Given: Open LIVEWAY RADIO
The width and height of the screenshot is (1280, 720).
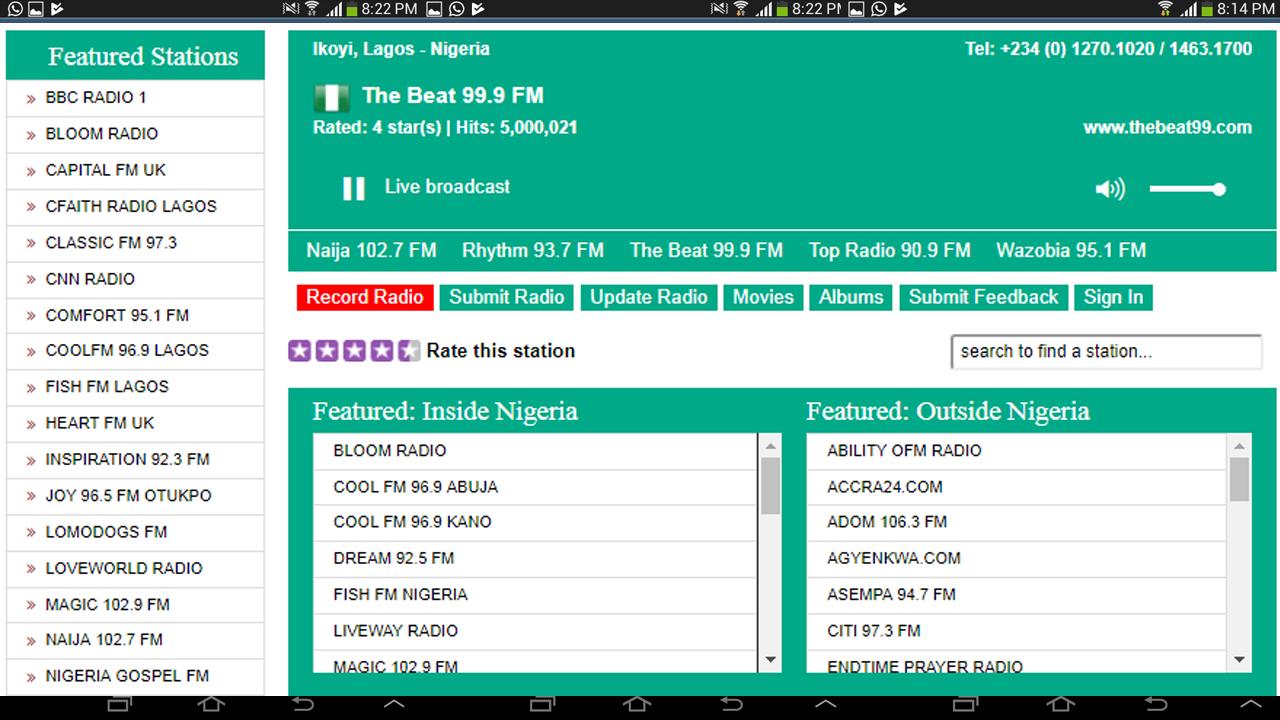Looking at the screenshot, I should click(x=535, y=631).
